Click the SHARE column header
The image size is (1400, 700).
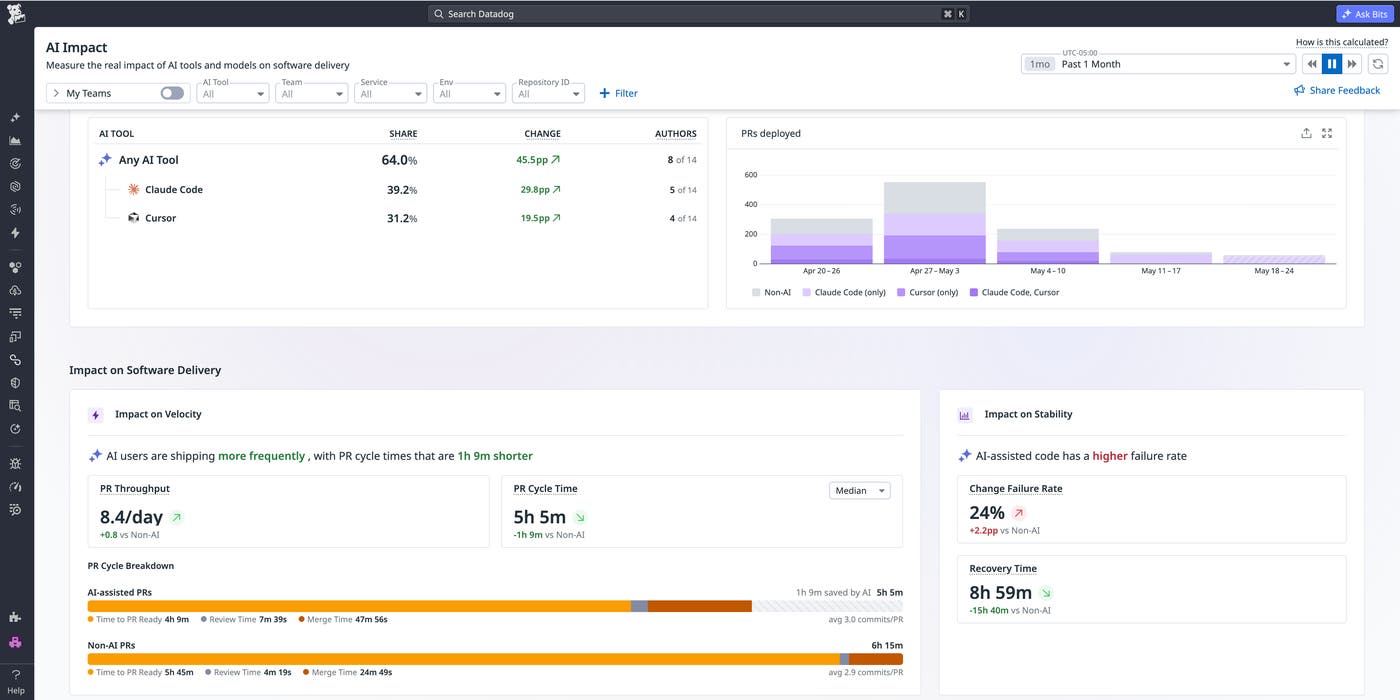pos(403,134)
